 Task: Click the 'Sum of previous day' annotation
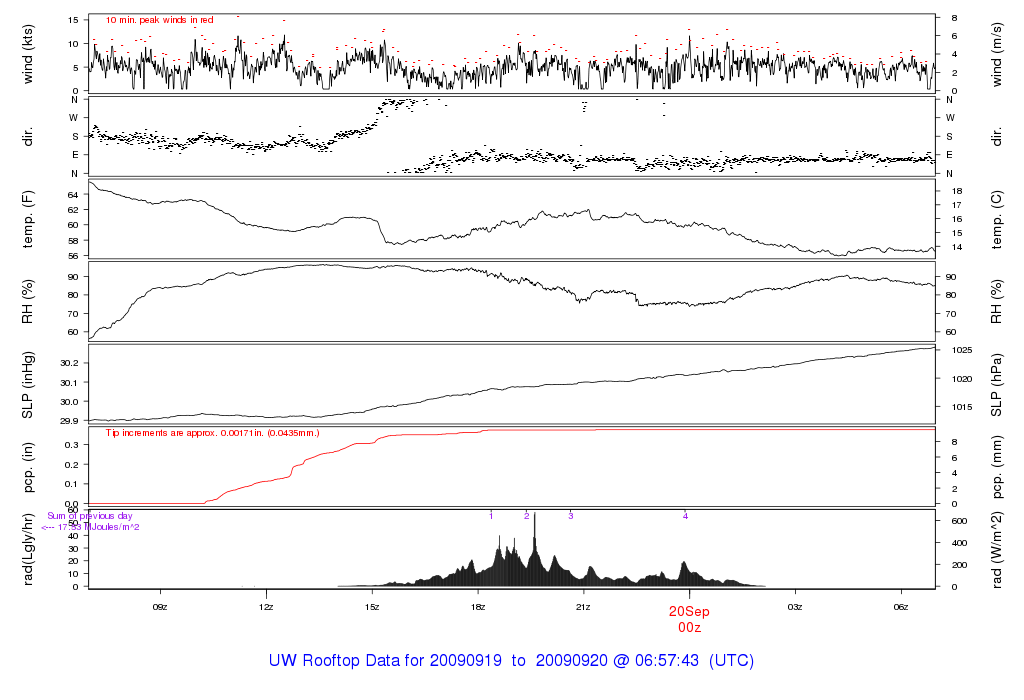click(x=89, y=516)
